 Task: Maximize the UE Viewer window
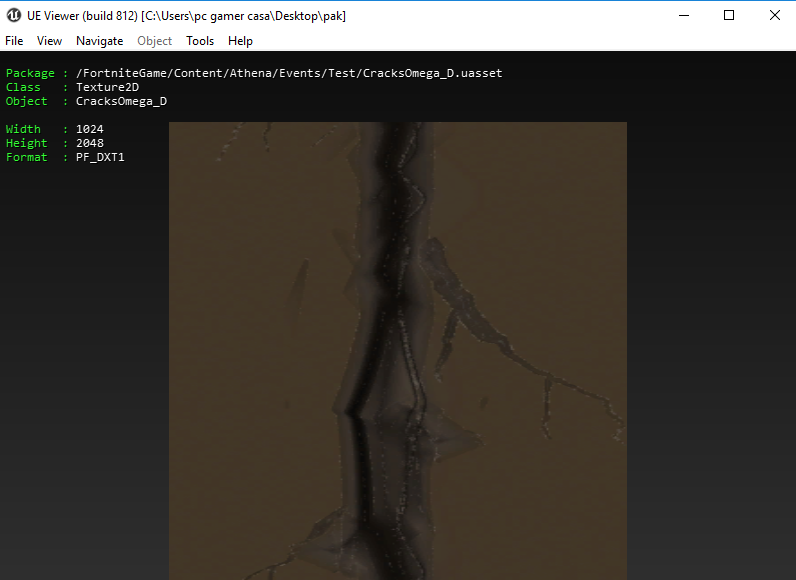point(729,15)
